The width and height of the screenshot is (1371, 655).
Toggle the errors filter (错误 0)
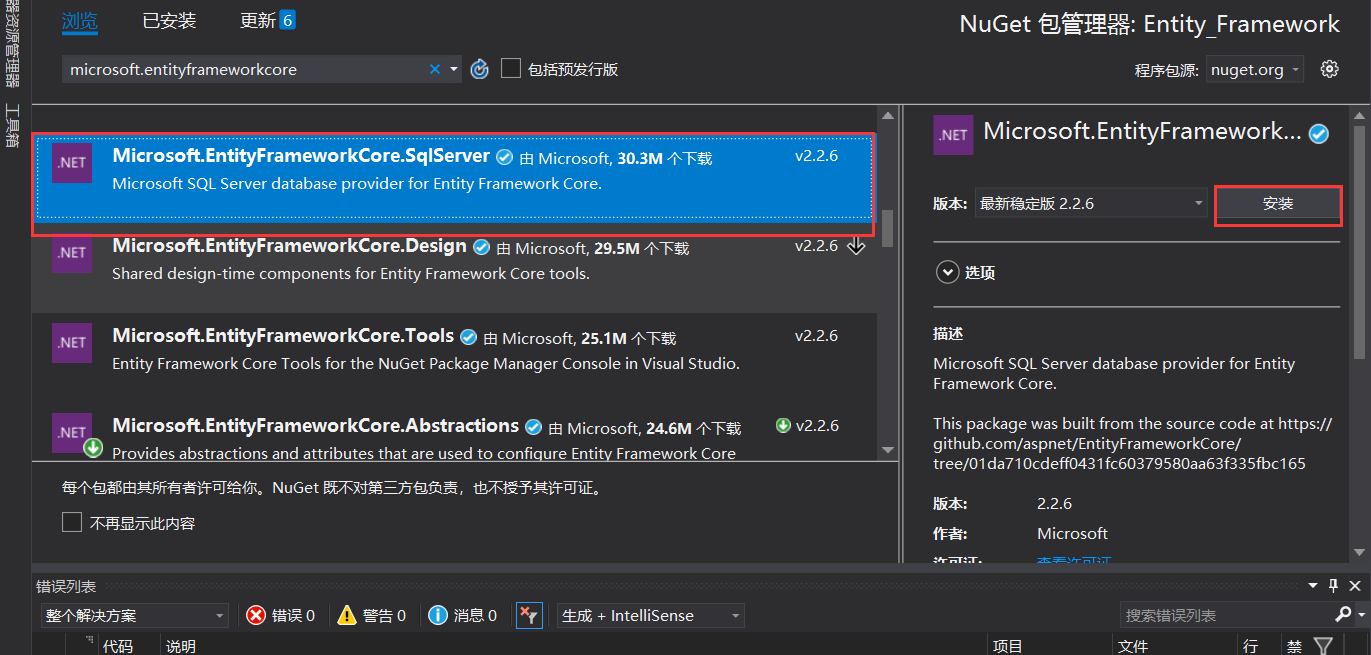(x=281, y=615)
